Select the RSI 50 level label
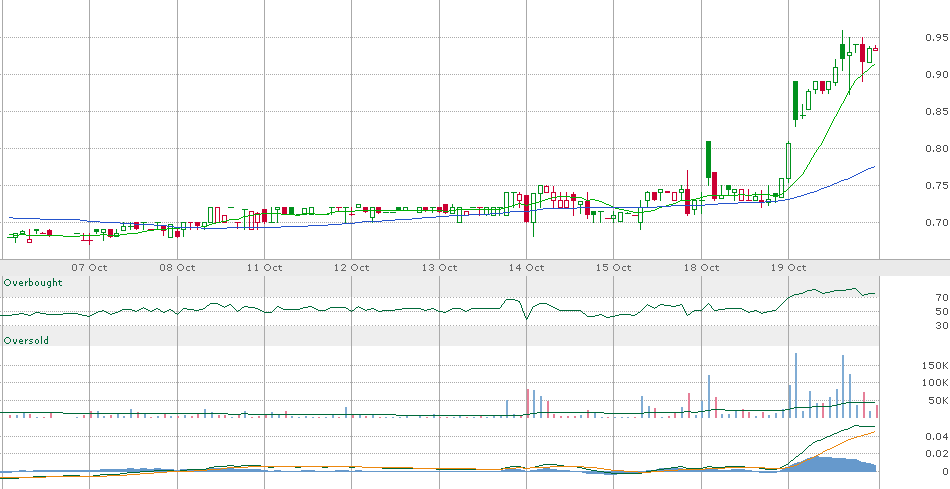The image size is (950, 489). tap(942, 311)
